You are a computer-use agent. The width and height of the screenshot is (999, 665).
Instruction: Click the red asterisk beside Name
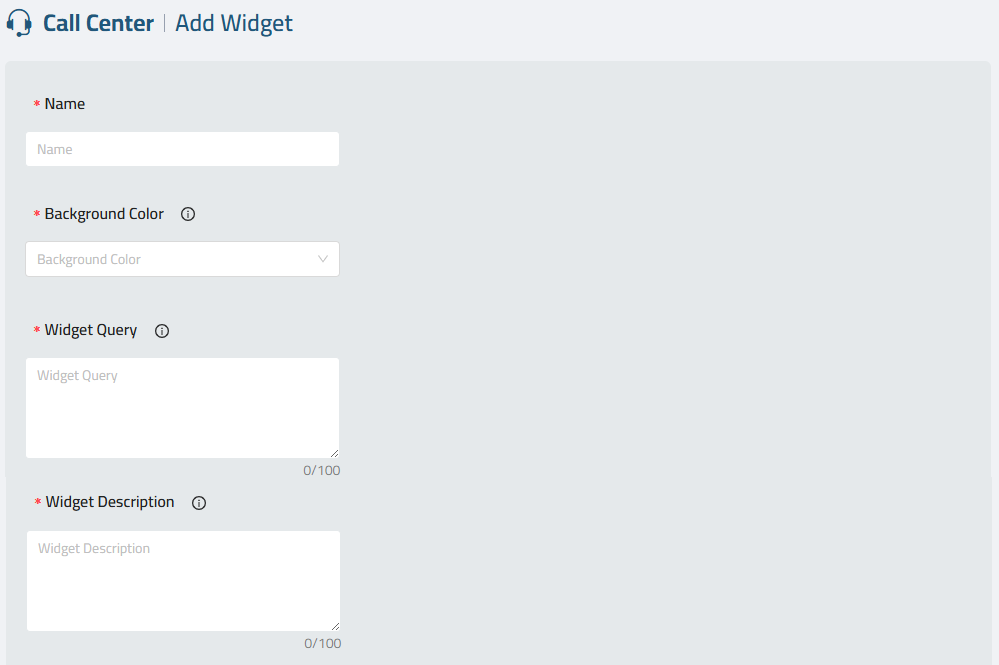37,103
